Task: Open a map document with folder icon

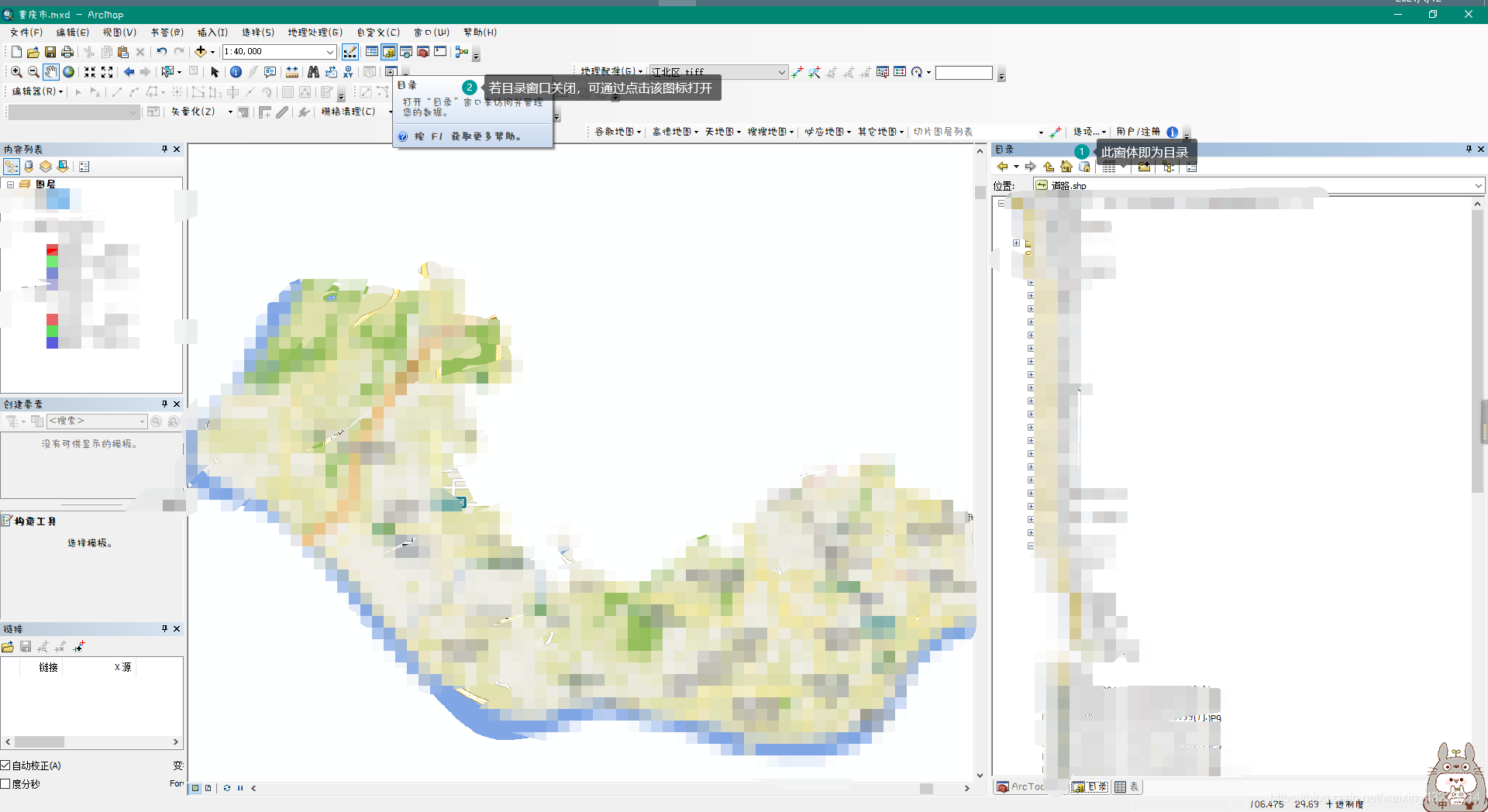Action: 33,52
